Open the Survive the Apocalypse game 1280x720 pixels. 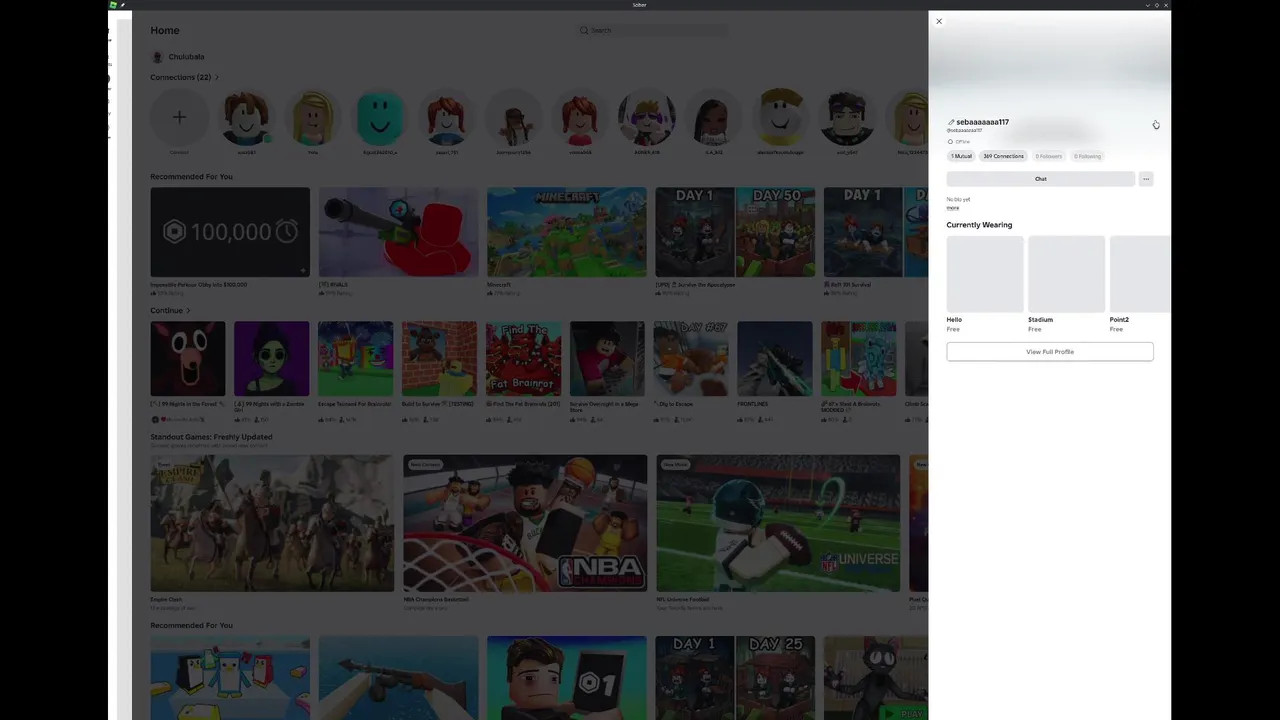735,232
